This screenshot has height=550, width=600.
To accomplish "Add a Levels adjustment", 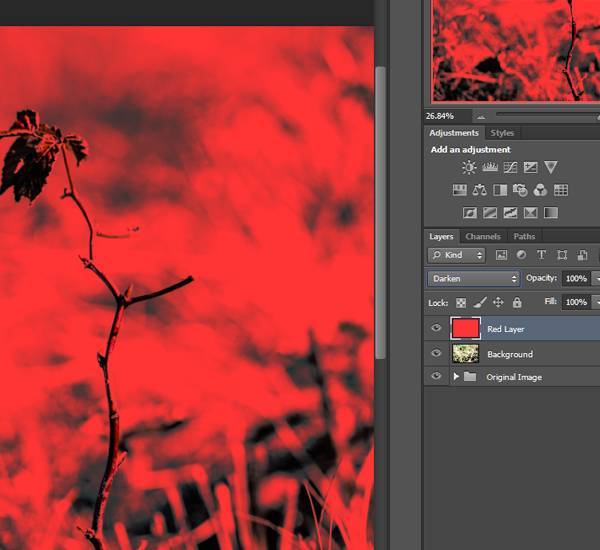I will tap(490, 168).
